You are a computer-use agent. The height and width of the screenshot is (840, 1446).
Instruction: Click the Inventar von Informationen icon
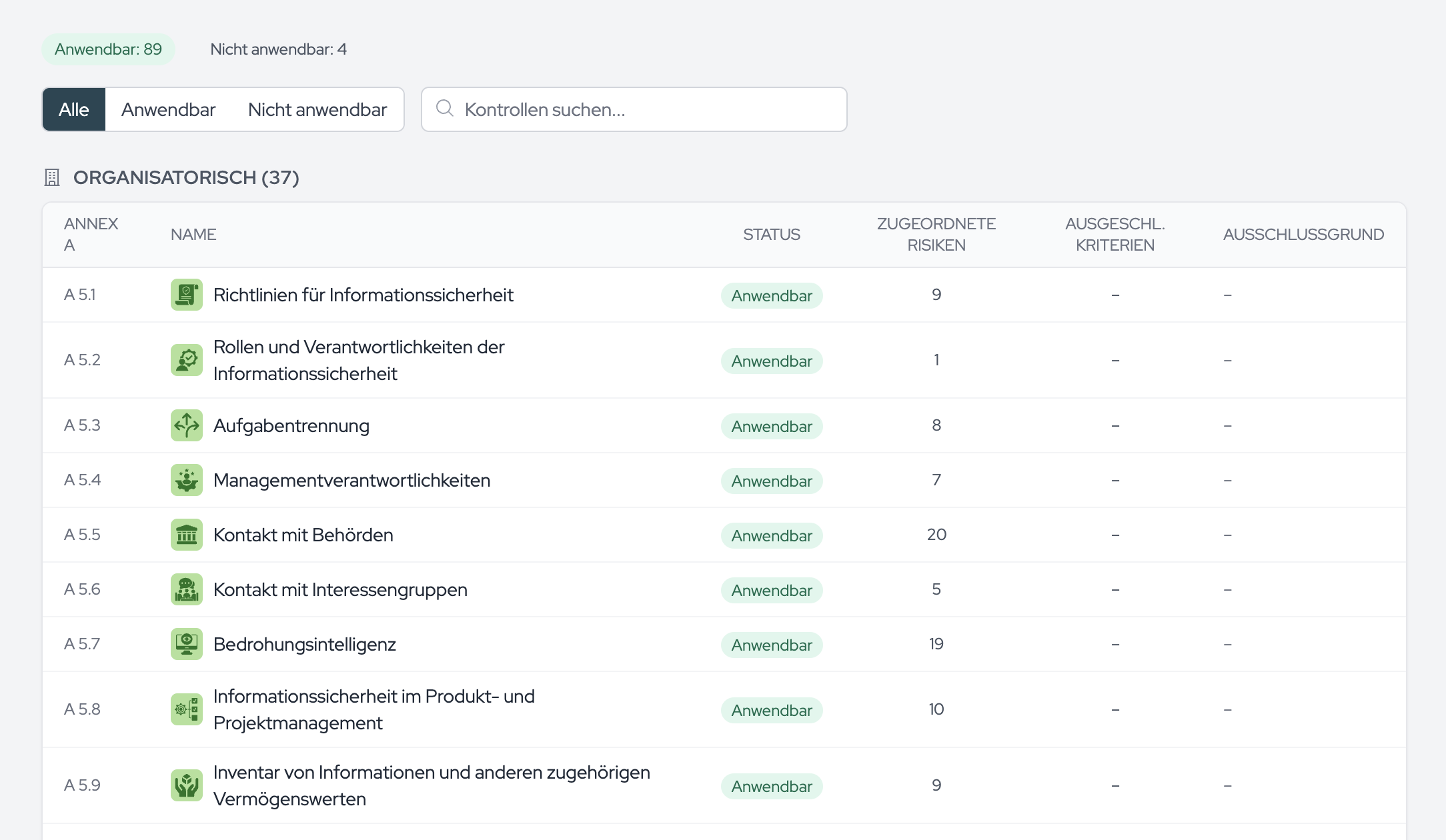click(187, 785)
